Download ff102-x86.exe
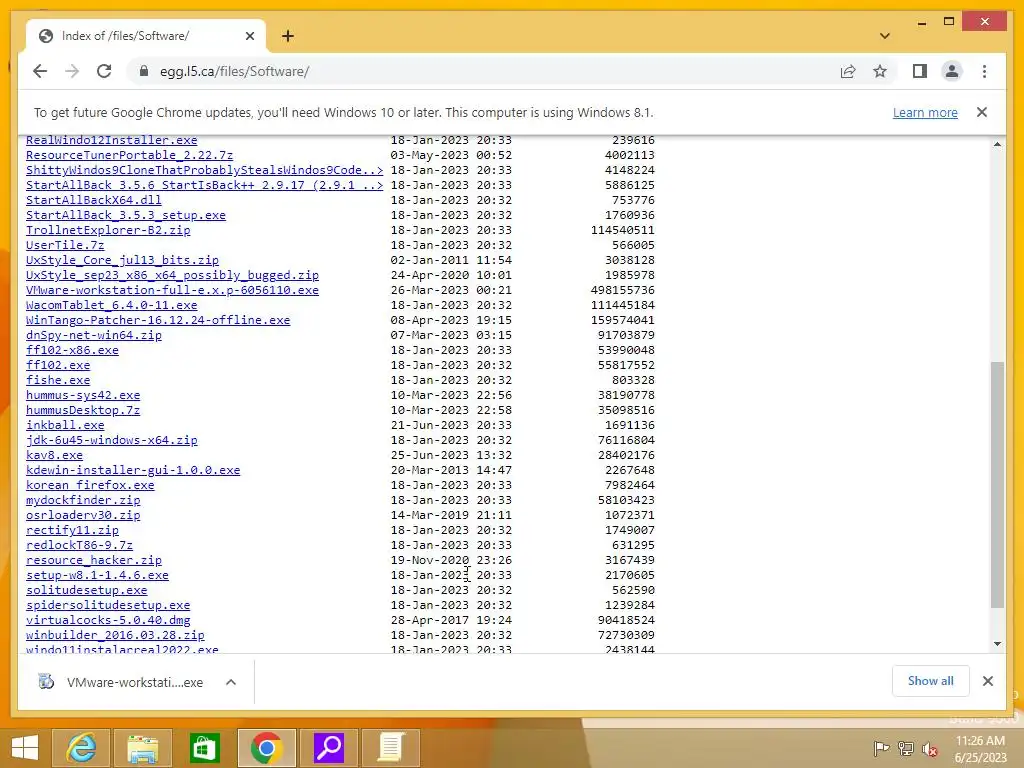Viewport: 1024px width, 768px height. coord(72,350)
